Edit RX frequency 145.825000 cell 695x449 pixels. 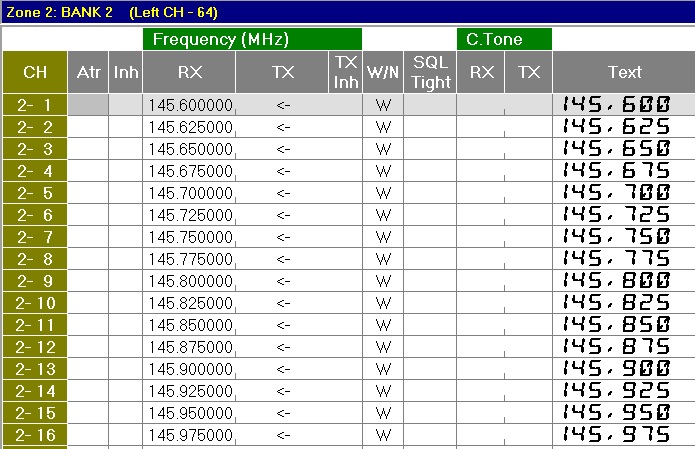189,303
